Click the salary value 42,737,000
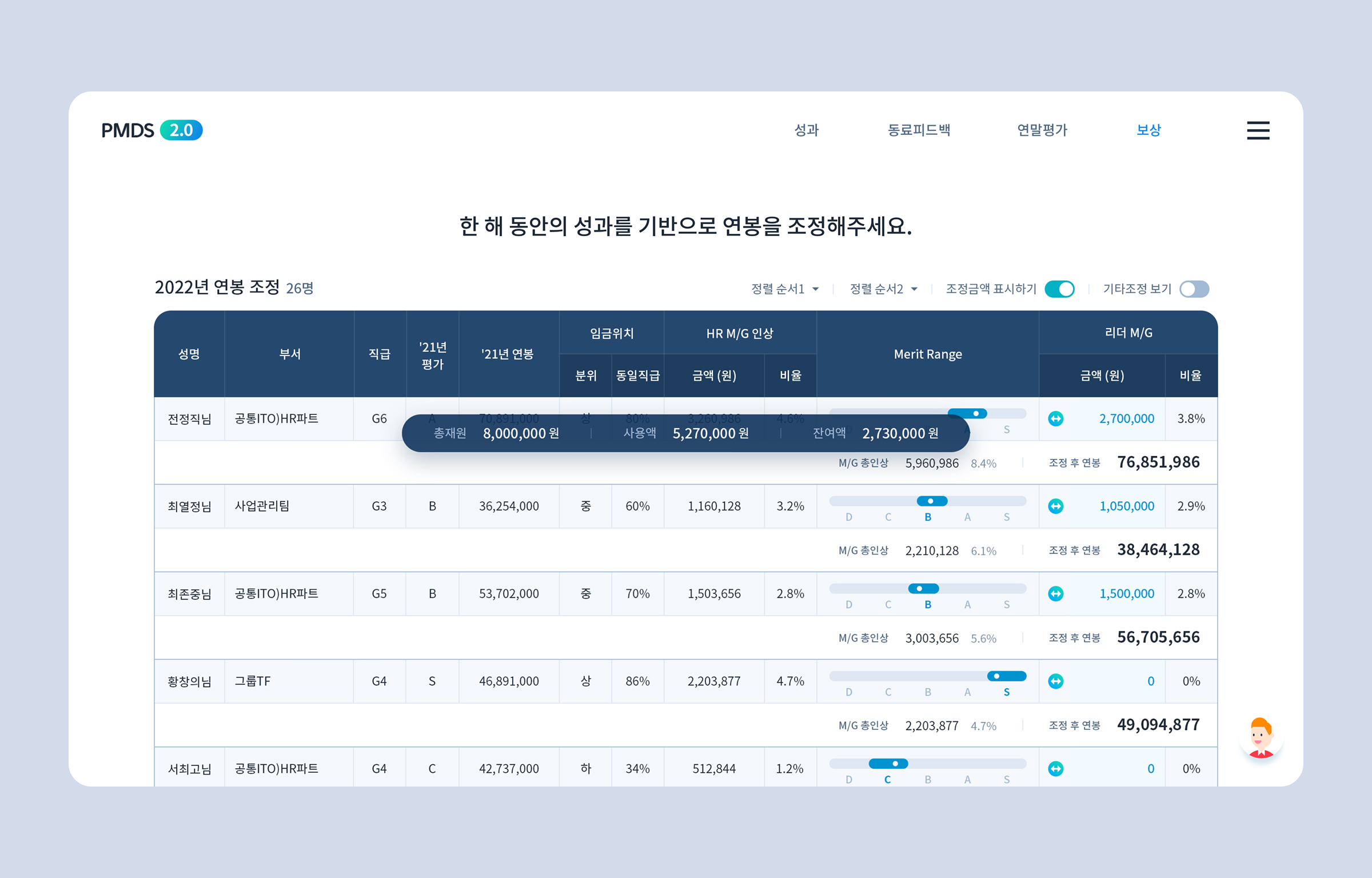 509,768
